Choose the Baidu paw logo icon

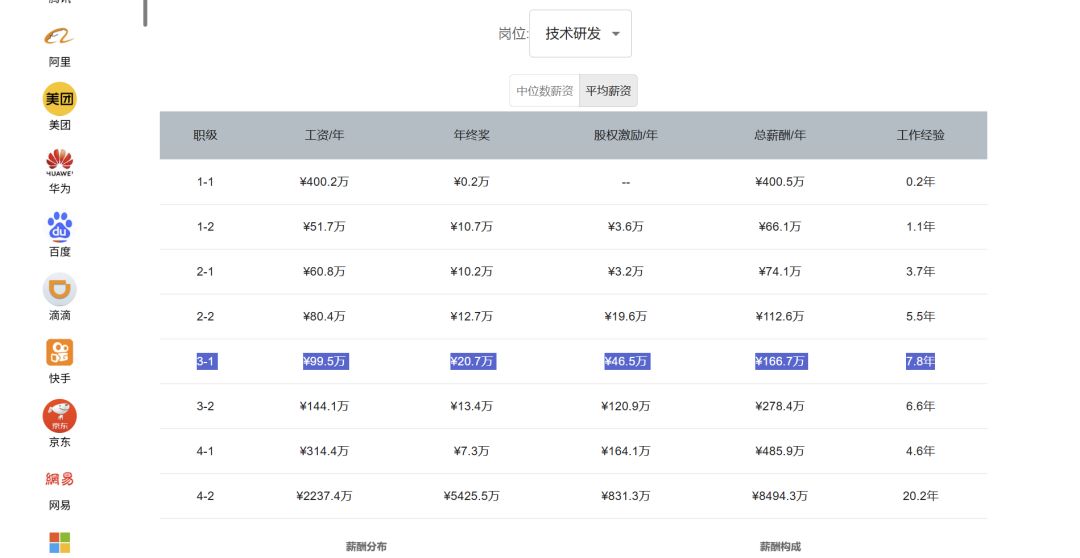59,227
